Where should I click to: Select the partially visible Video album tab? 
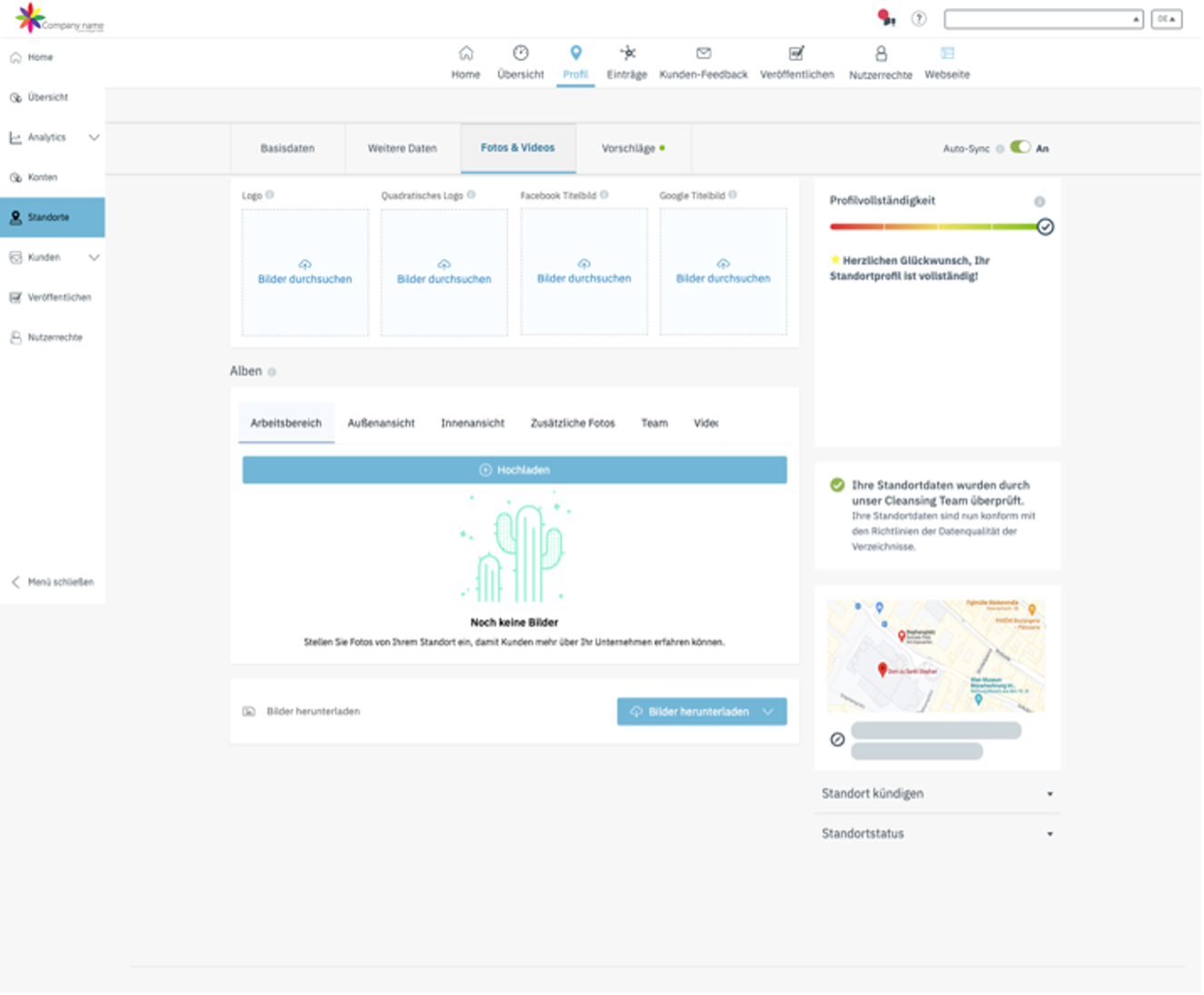(x=707, y=424)
